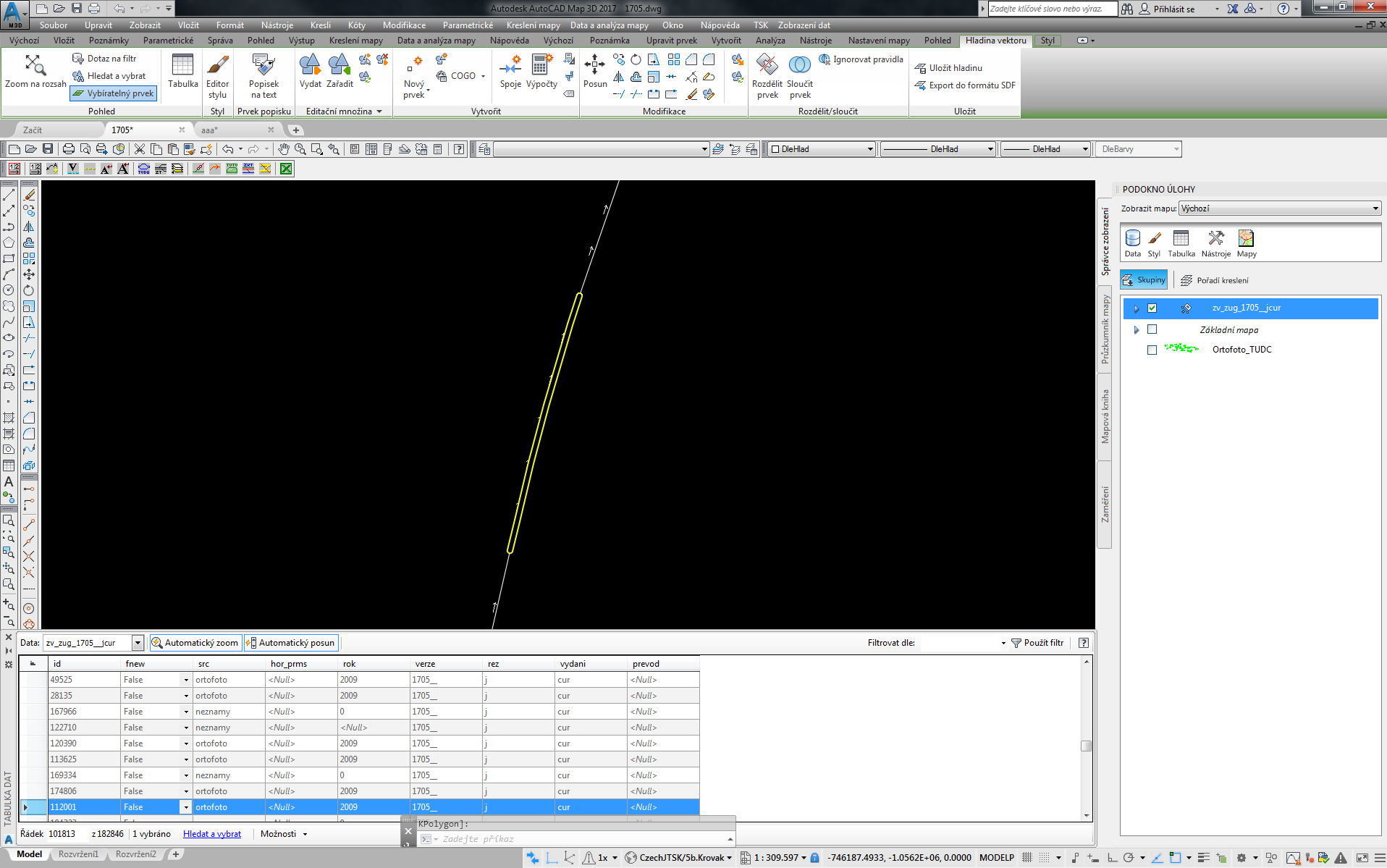Screen dimensions: 1387x868
Task: Expand zv_zug_1705__jcur layer tree
Action: pos(1137,308)
